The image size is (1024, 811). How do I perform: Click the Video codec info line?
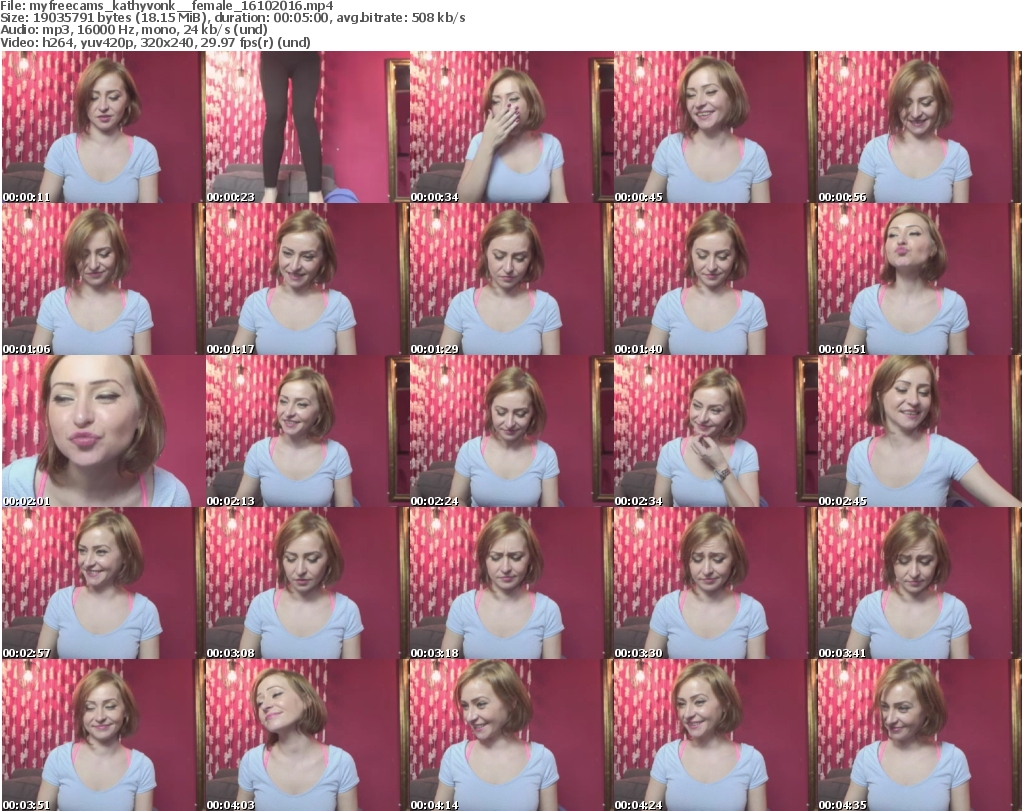[x=156, y=43]
